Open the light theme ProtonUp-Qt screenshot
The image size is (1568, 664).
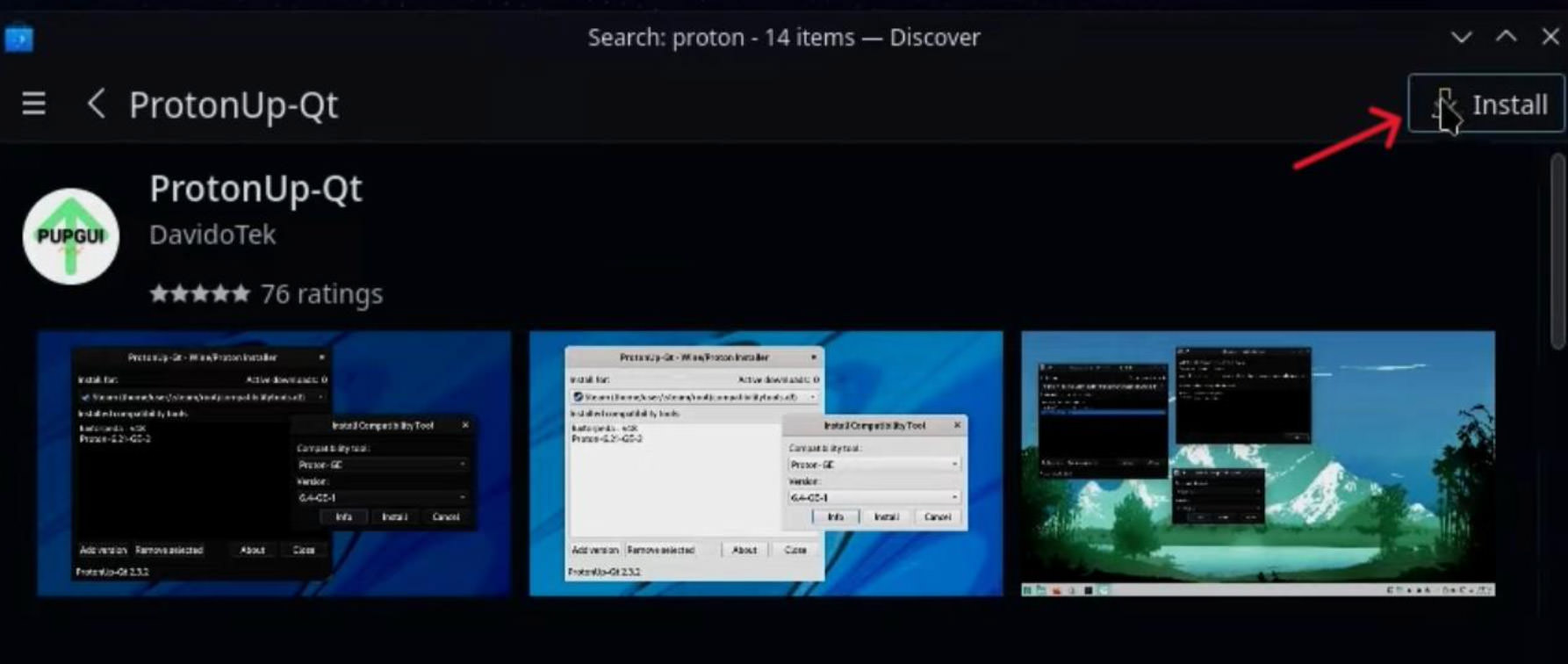click(x=766, y=464)
